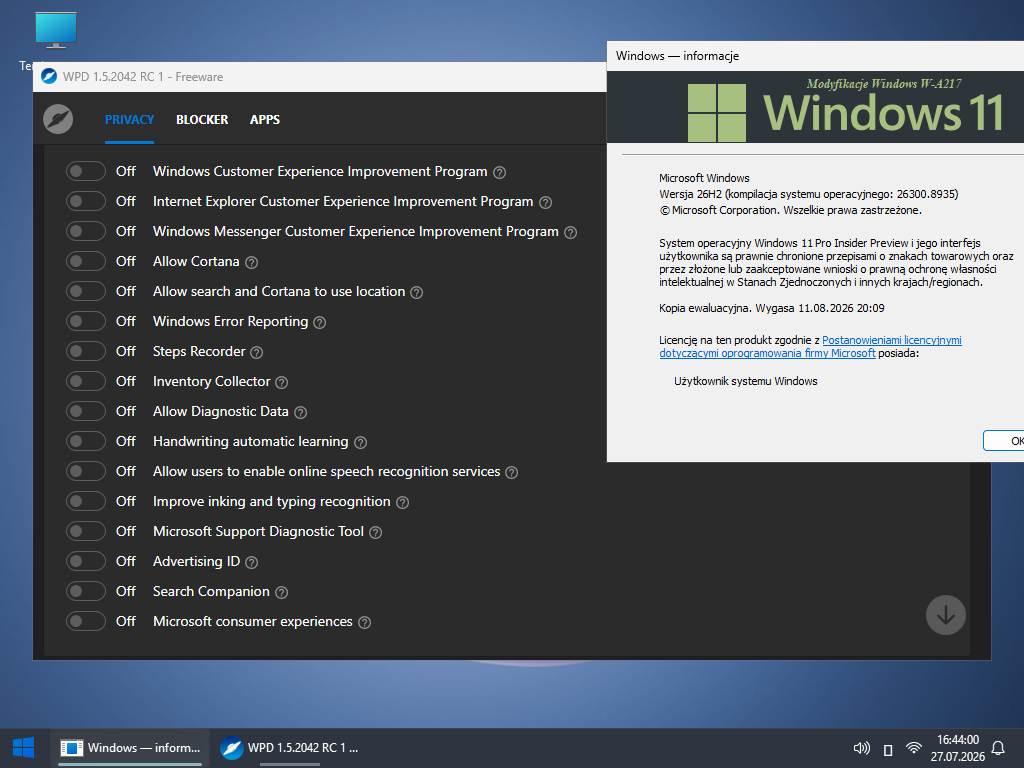Turn on Search Companion switch
Image resolution: width=1024 pixels, height=768 pixels.
coord(86,591)
